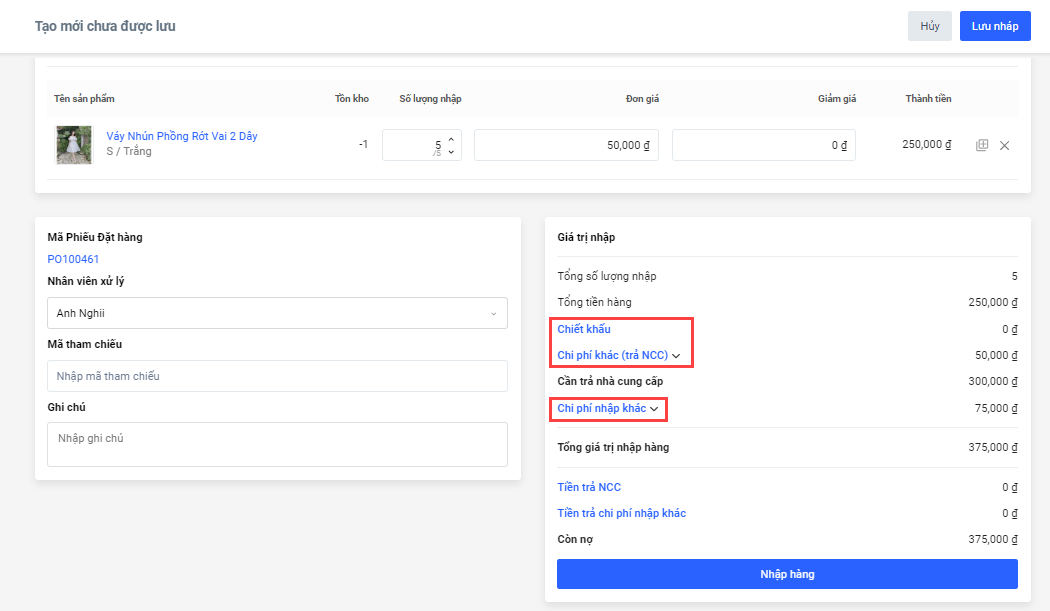The height and width of the screenshot is (611, 1050).
Task: Edit the Giảm giá discount field
Action: click(764, 145)
